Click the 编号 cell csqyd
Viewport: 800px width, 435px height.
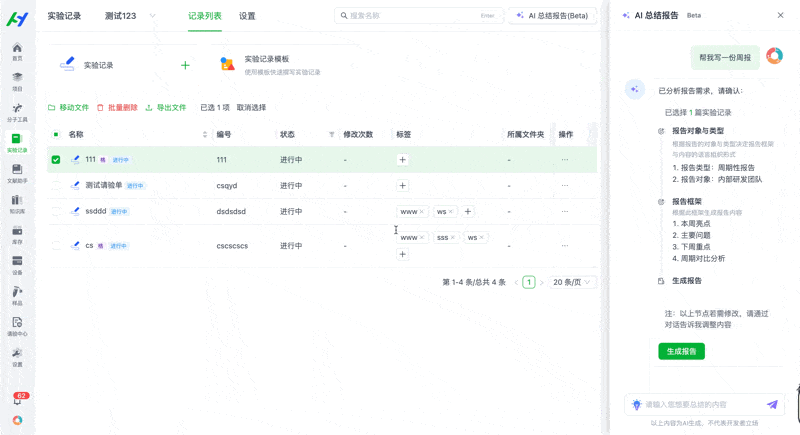(227, 186)
